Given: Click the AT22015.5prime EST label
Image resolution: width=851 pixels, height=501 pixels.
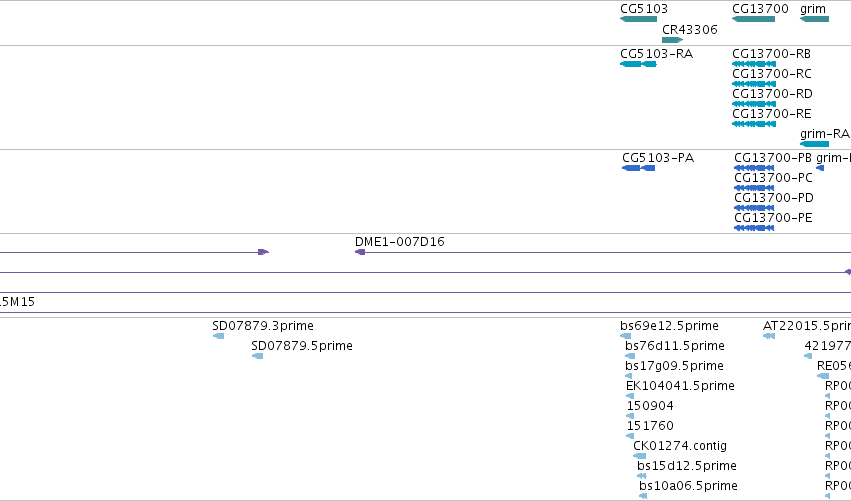Looking at the screenshot, I should pyautogui.click(x=806, y=326).
